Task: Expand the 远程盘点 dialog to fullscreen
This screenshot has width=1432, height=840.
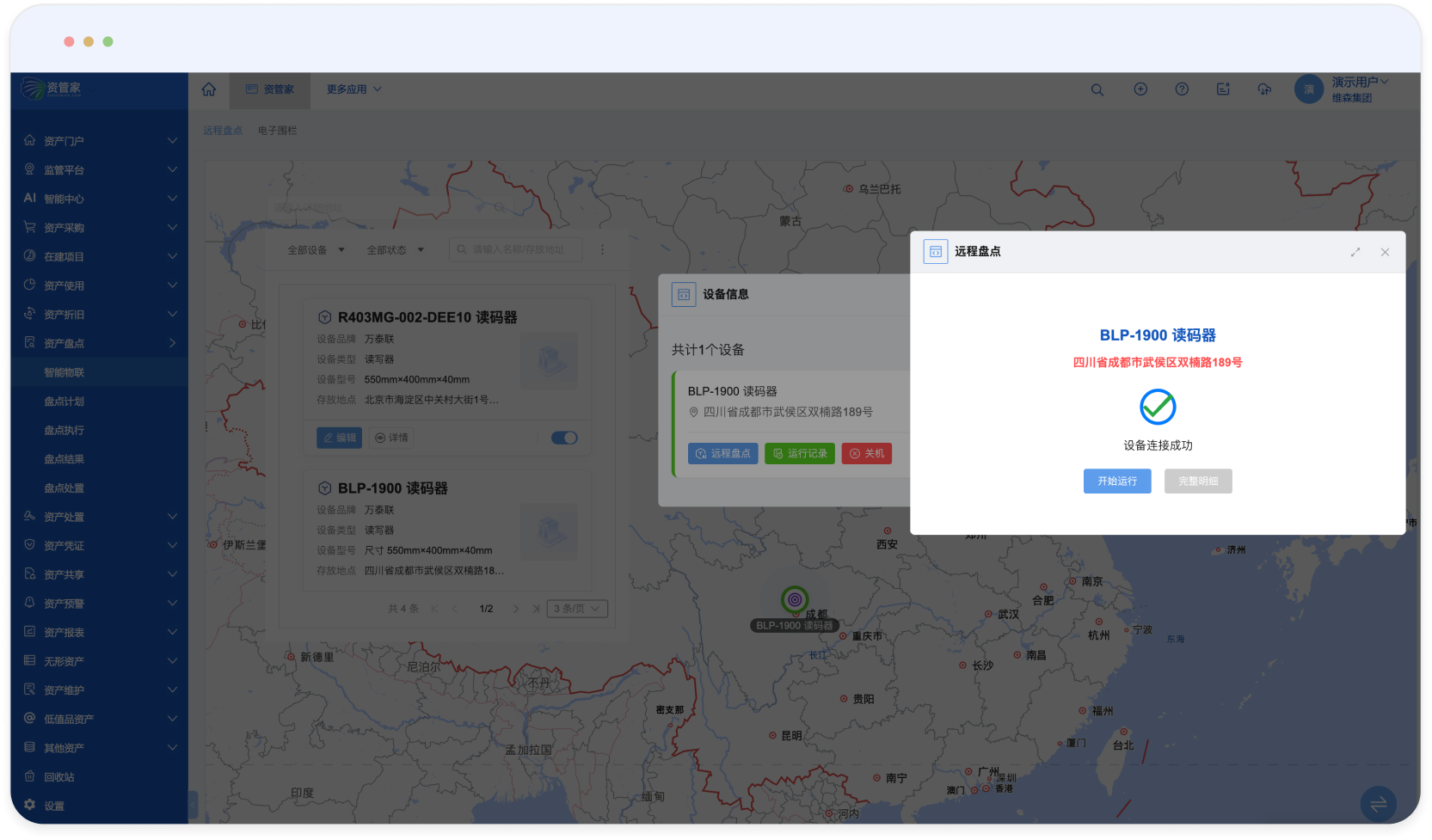Action: 1355,252
